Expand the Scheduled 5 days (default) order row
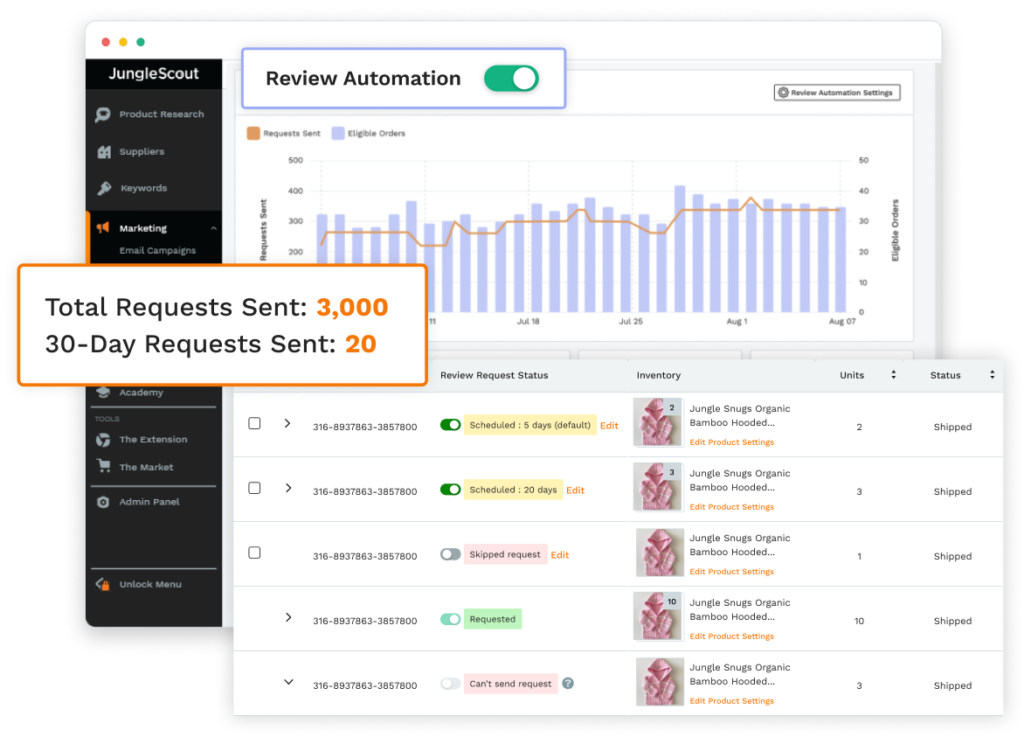This screenshot has height=737, width=1024. pos(288,424)
